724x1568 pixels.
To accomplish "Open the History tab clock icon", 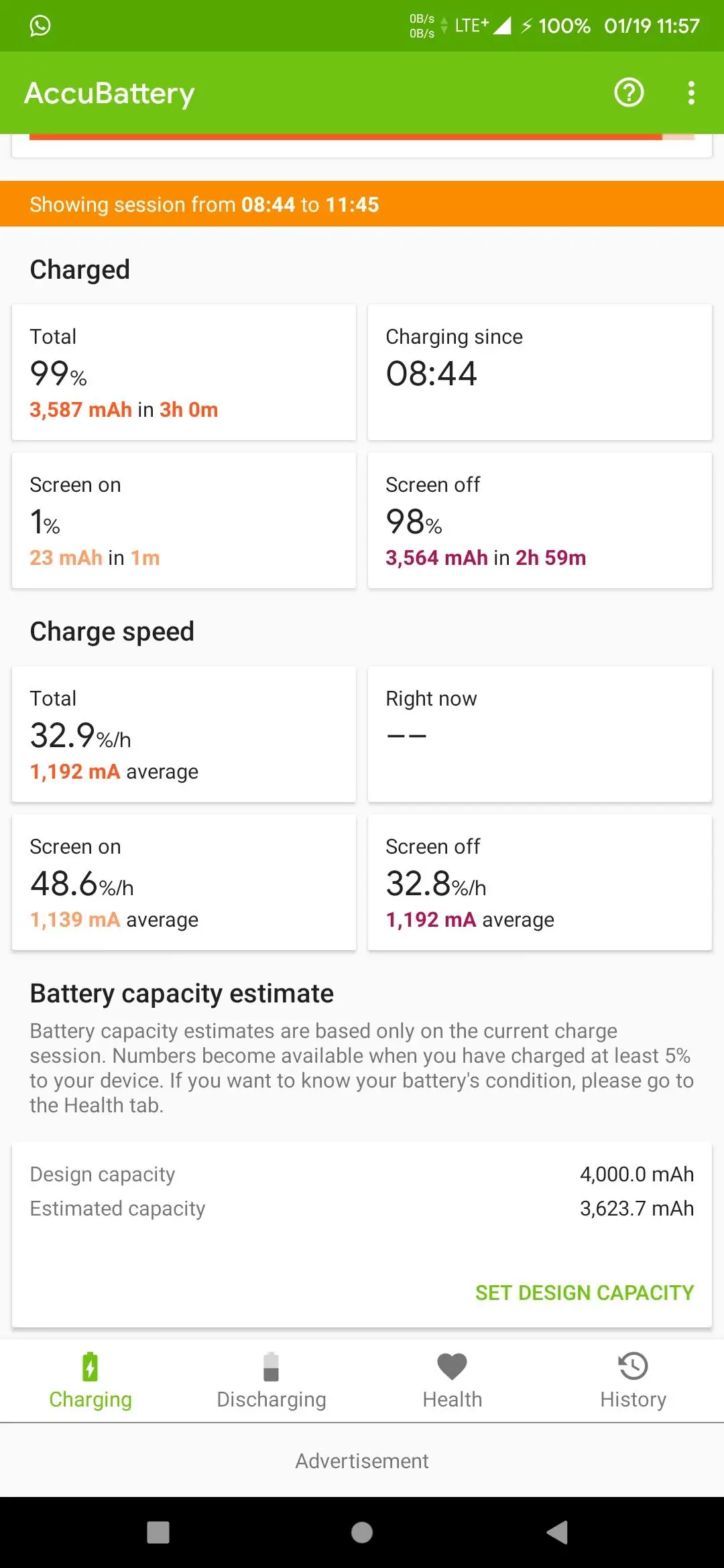I will click(633, 1367).
